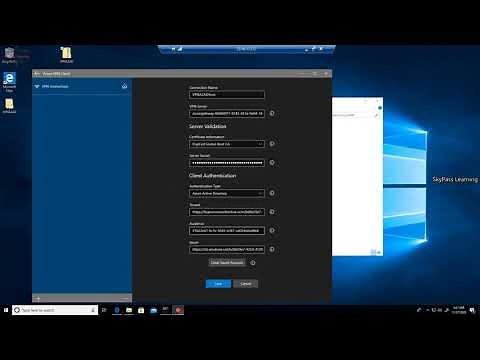
Task: Click the Azure VPN Client taskbar icon
Action: tap(165, 310)
